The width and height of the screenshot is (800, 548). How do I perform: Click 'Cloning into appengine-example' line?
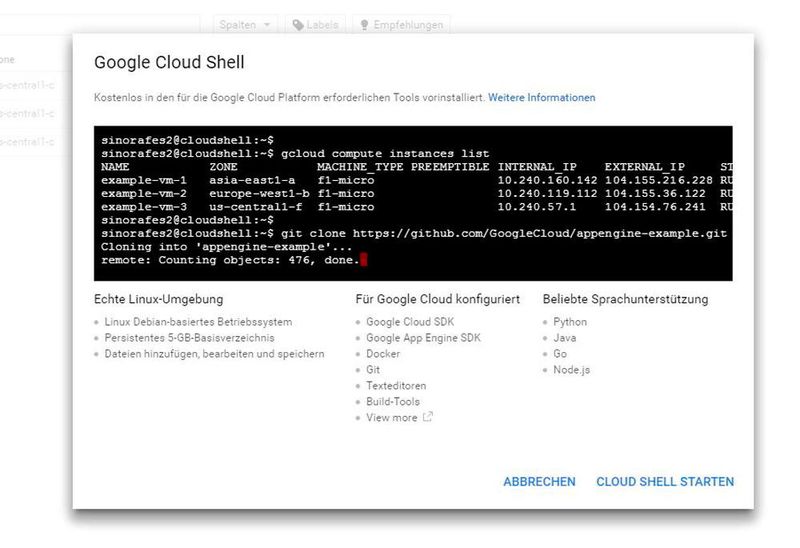[x=227, y=247]
